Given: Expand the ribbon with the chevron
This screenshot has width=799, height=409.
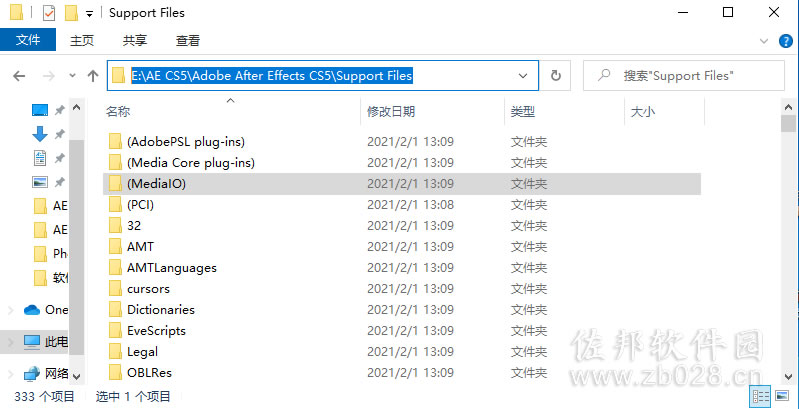Looking at the screenshot, I should click(763, 41).
